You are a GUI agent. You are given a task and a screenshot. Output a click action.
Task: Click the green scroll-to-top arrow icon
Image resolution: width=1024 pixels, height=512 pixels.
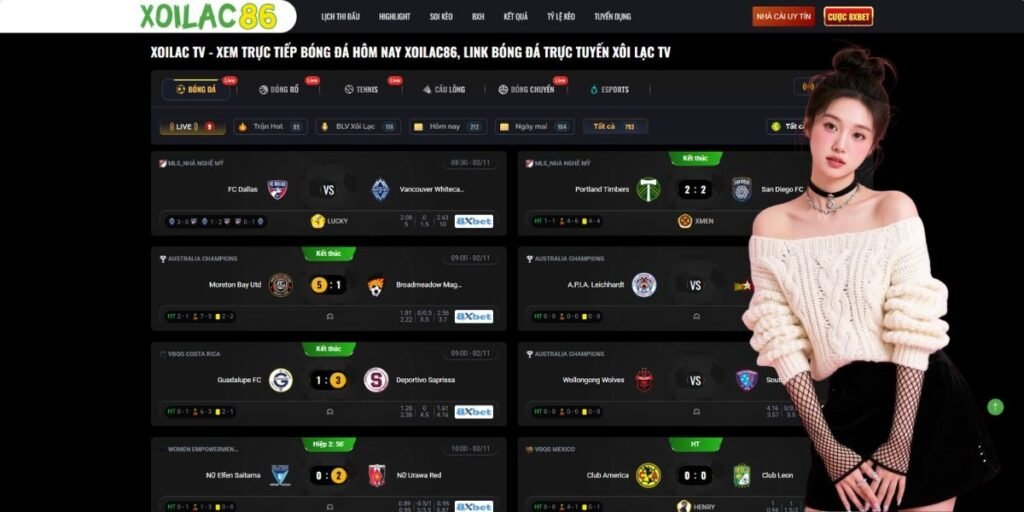[995, 407]
